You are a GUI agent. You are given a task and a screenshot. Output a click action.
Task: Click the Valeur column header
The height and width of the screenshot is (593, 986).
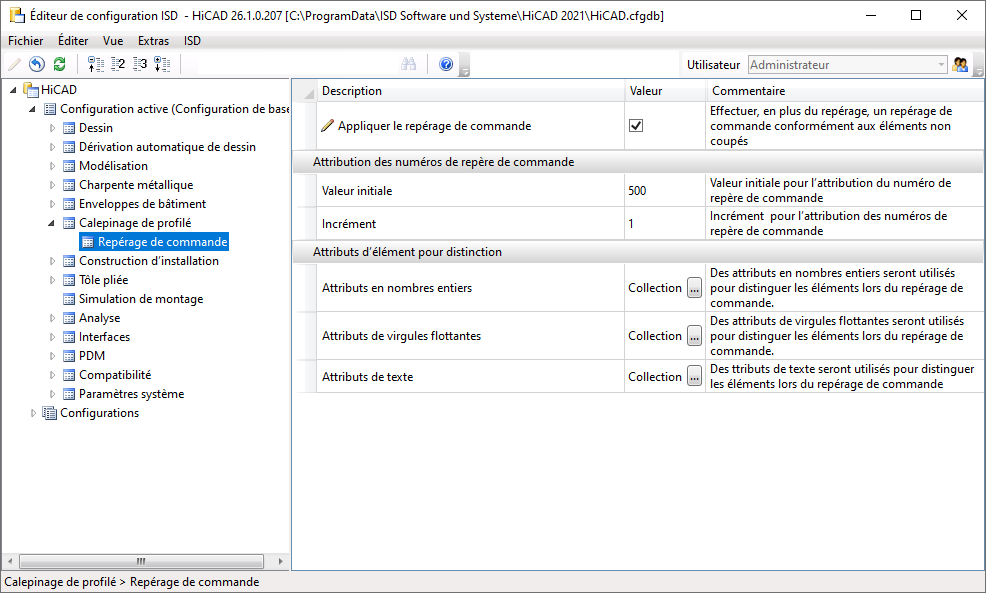(x=665, y=91)
